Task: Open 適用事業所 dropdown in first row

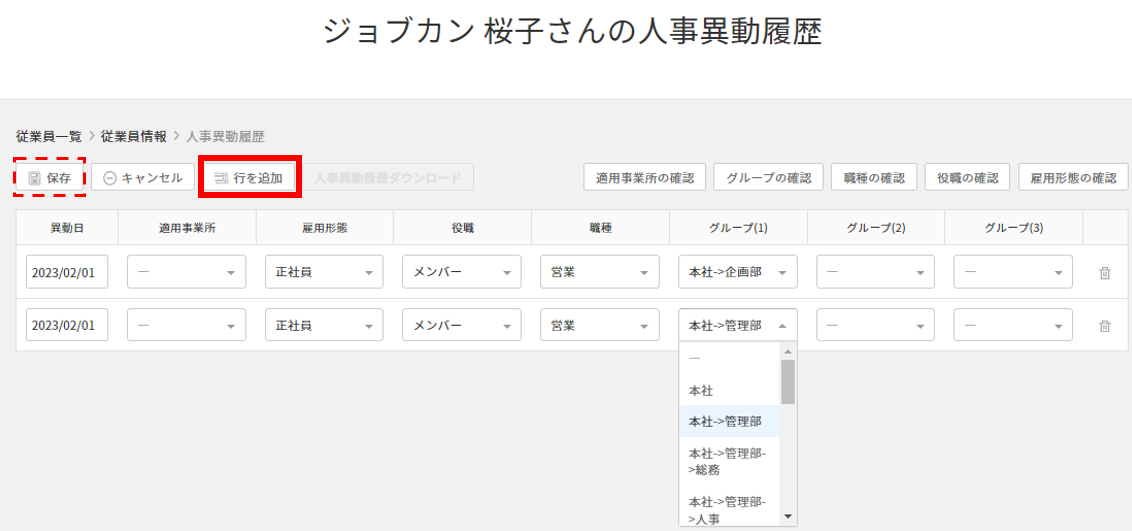Action: 187,273
